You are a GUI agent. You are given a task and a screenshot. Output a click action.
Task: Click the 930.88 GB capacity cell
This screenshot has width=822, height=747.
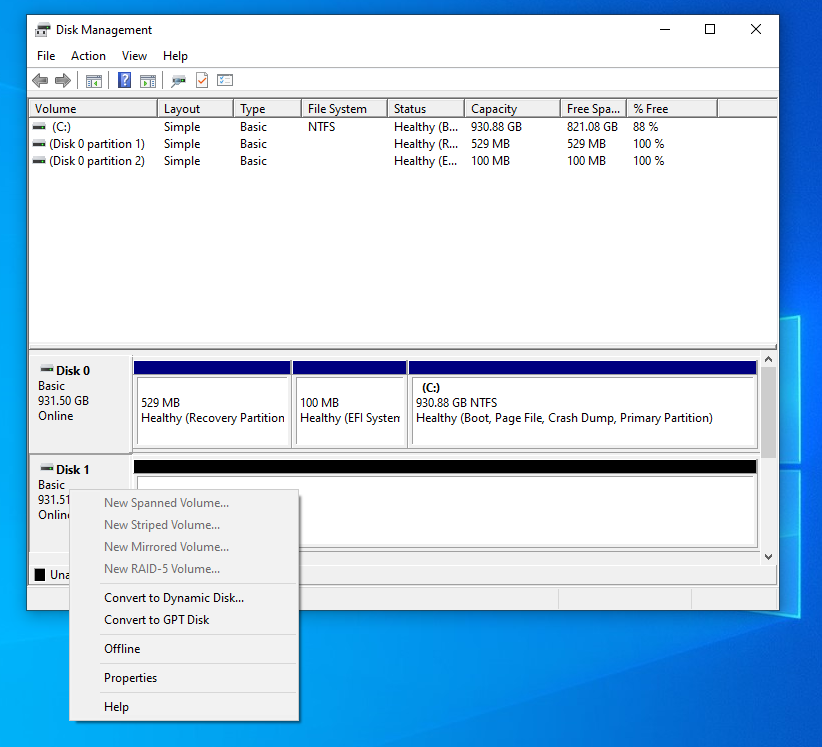click(496, 127)
